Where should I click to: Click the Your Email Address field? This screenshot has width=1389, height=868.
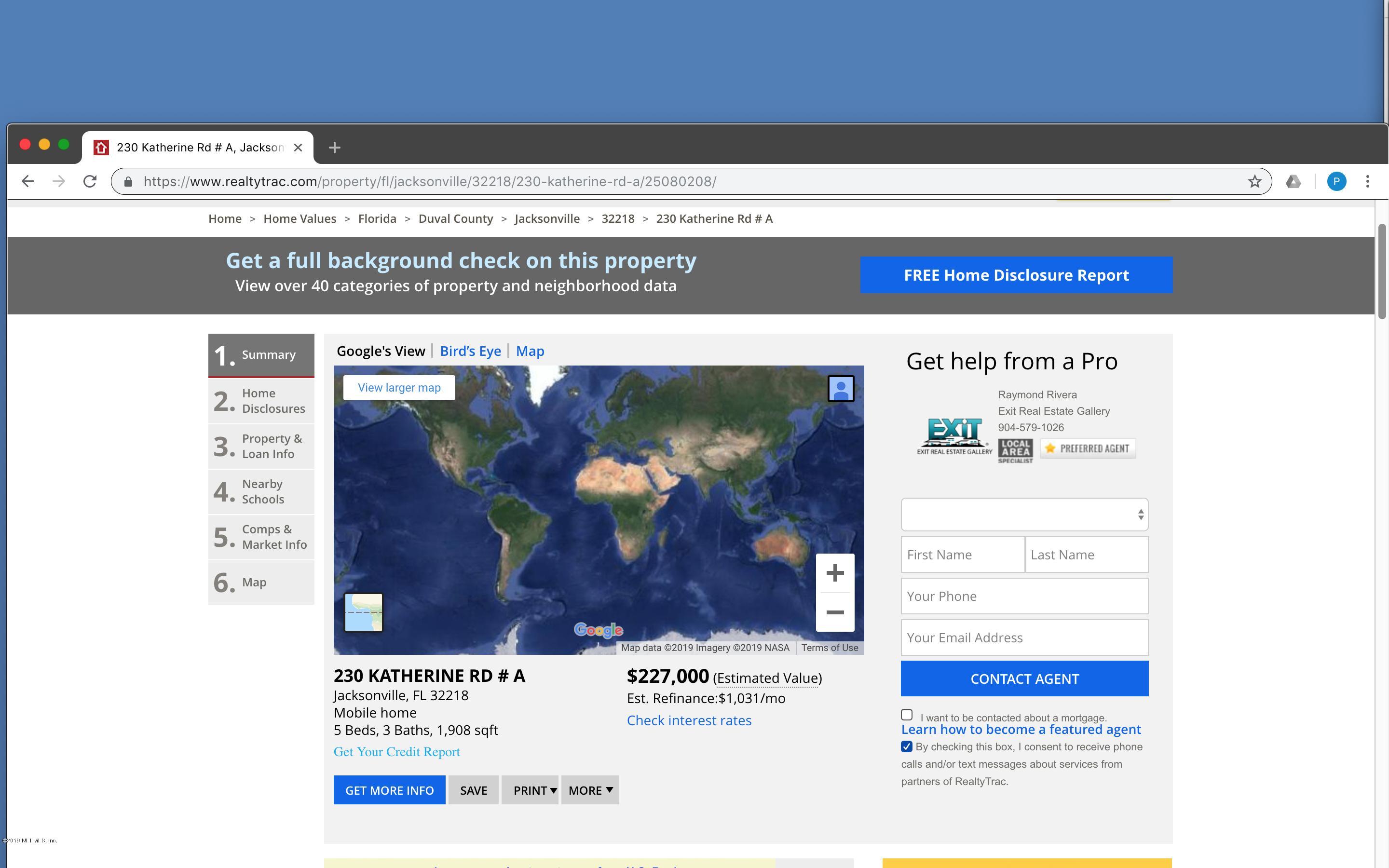click(x=1024, y=637)
